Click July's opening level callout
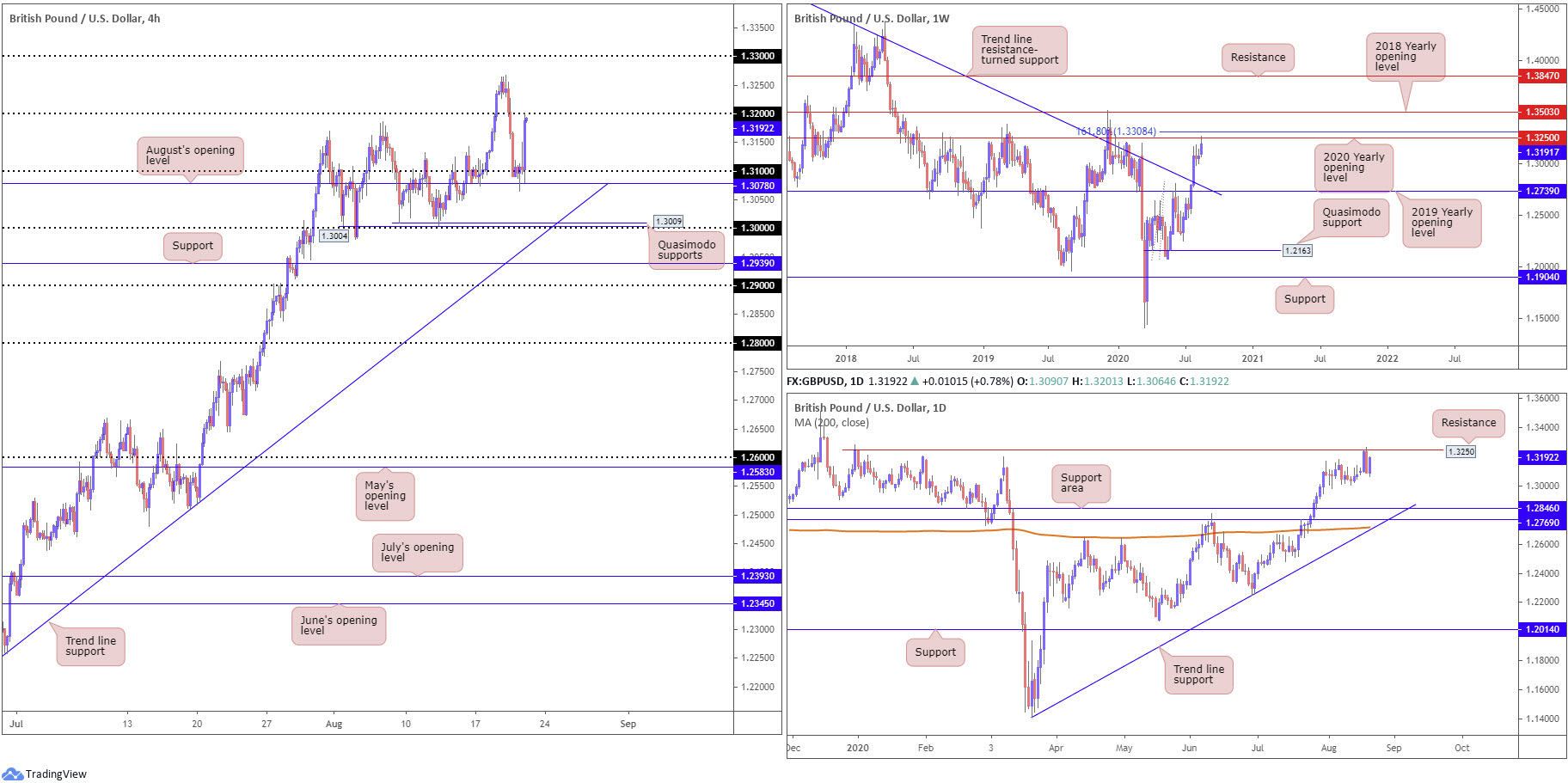 coord(417,553)
